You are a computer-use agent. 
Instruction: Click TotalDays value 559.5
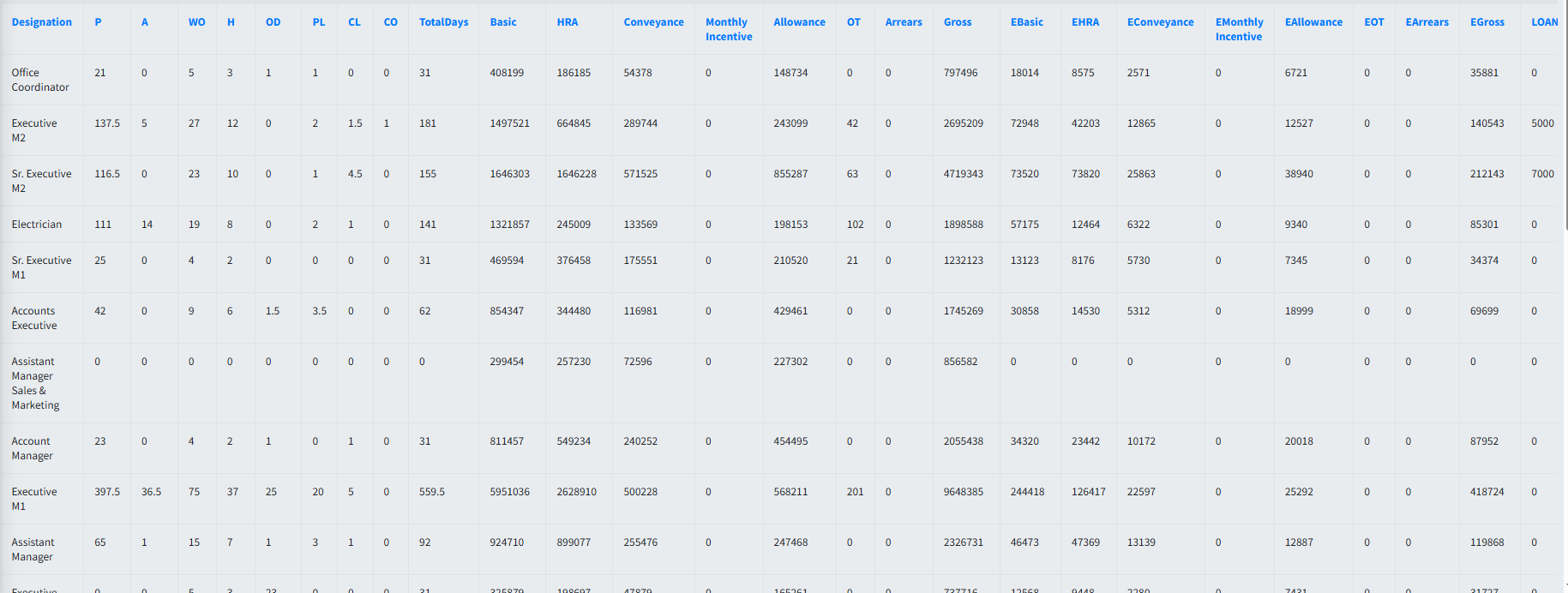pyautogui.click(x=432, y=492)
